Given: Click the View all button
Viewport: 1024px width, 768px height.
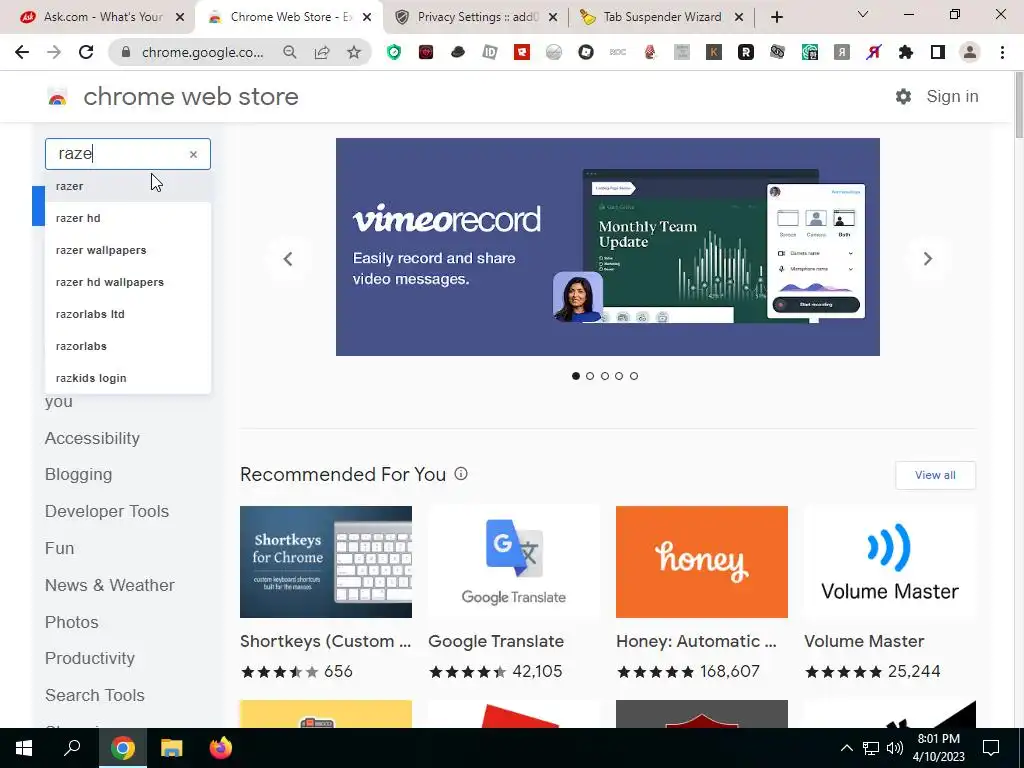Looking at the screenshot, I should [x=935, y=475].
